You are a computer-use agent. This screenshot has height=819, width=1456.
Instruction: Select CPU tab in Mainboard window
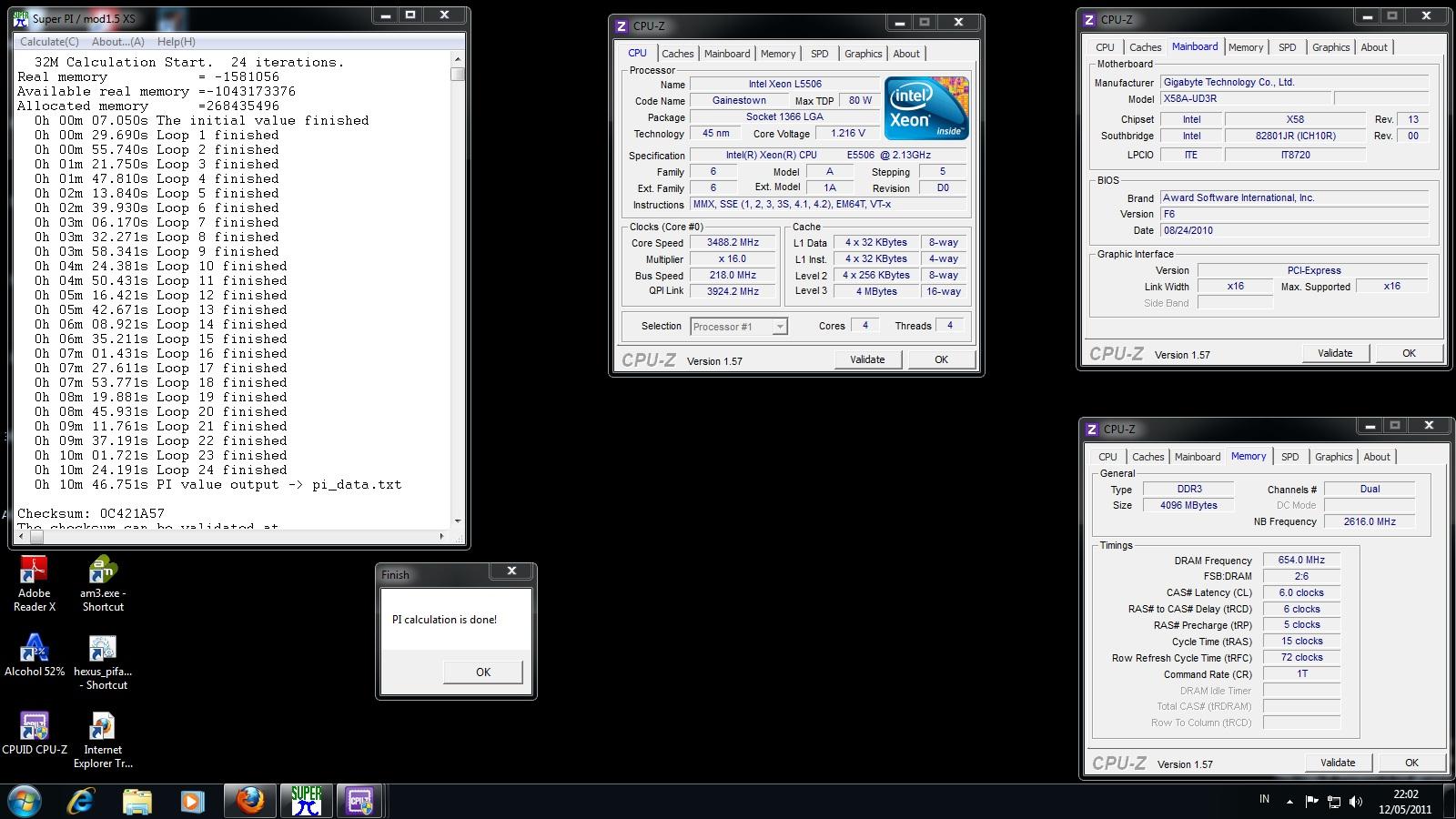click(x=1106, y=47)
